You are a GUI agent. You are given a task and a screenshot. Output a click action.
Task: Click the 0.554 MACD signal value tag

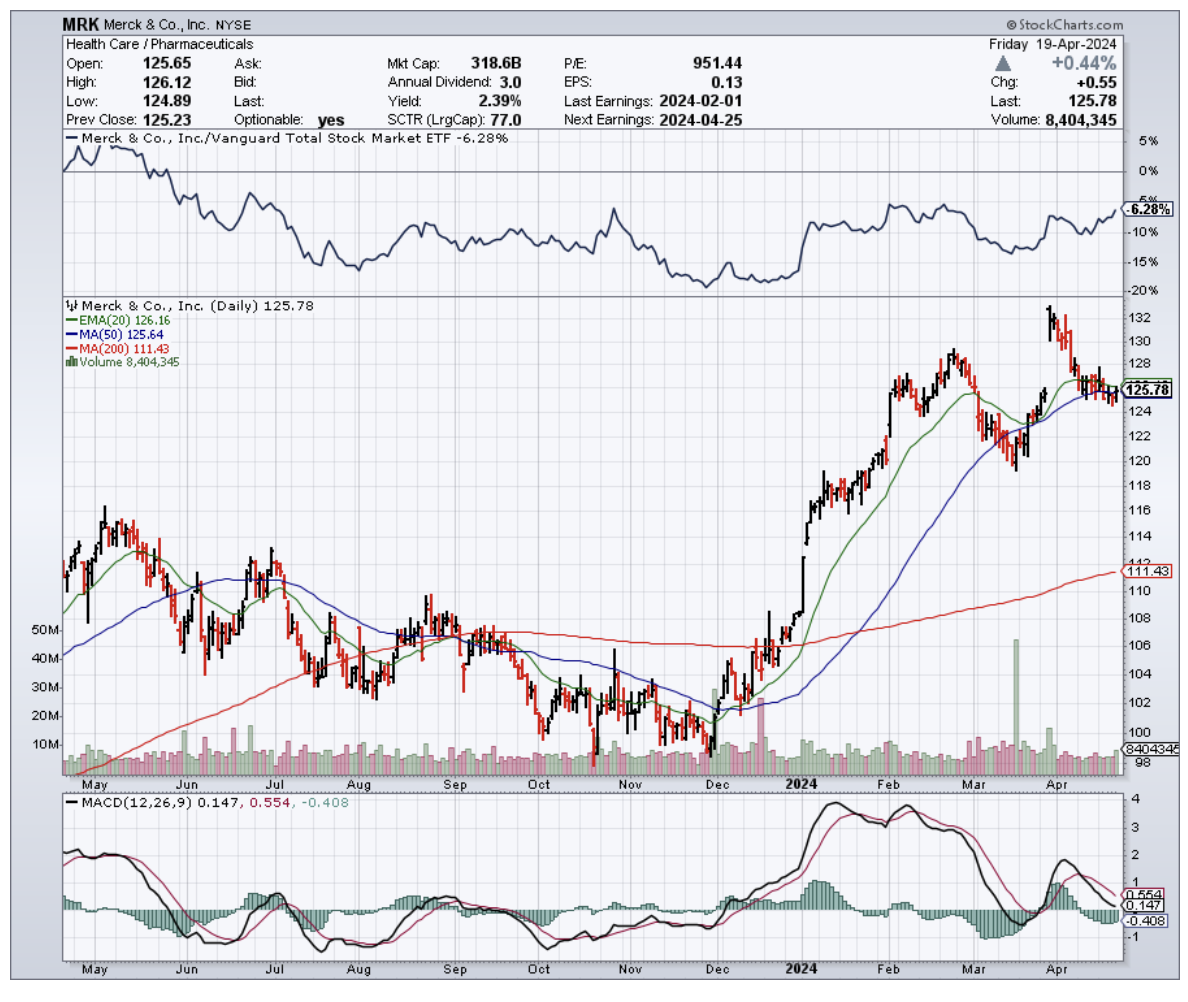pyautogui.click(x=1142, y=893)
